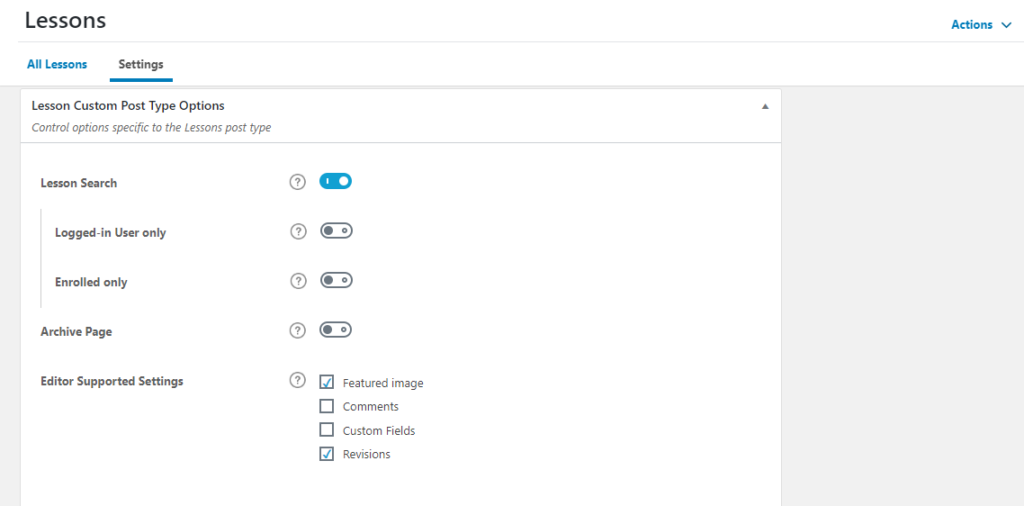1024x506 pixels.
Task: Open the Actions dropdown menu
Action: click(980, 25)
